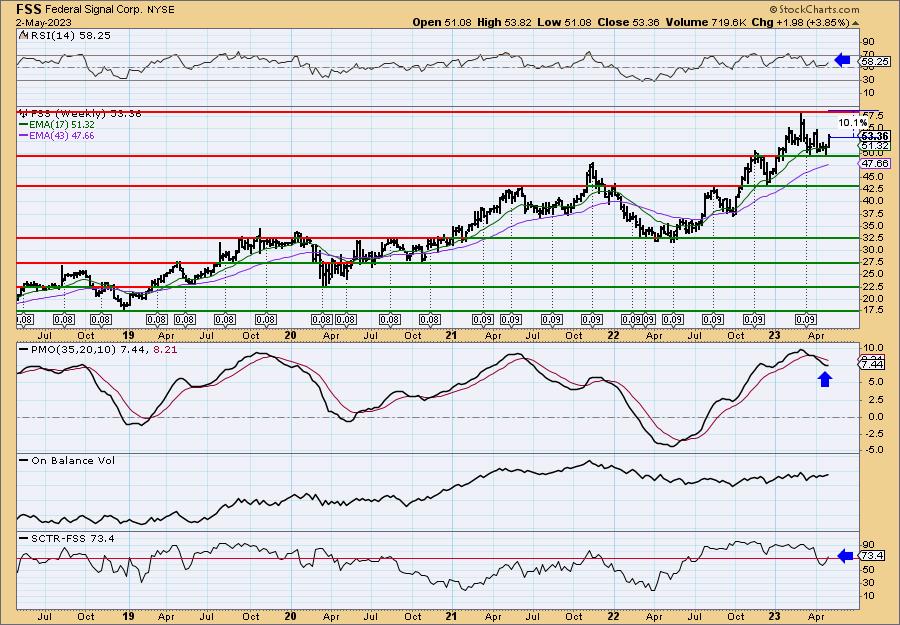Click the up-triangle icon after Chg
Image resolution: width=900 pixels, height=625 pixels.
(x=856, y=23)
